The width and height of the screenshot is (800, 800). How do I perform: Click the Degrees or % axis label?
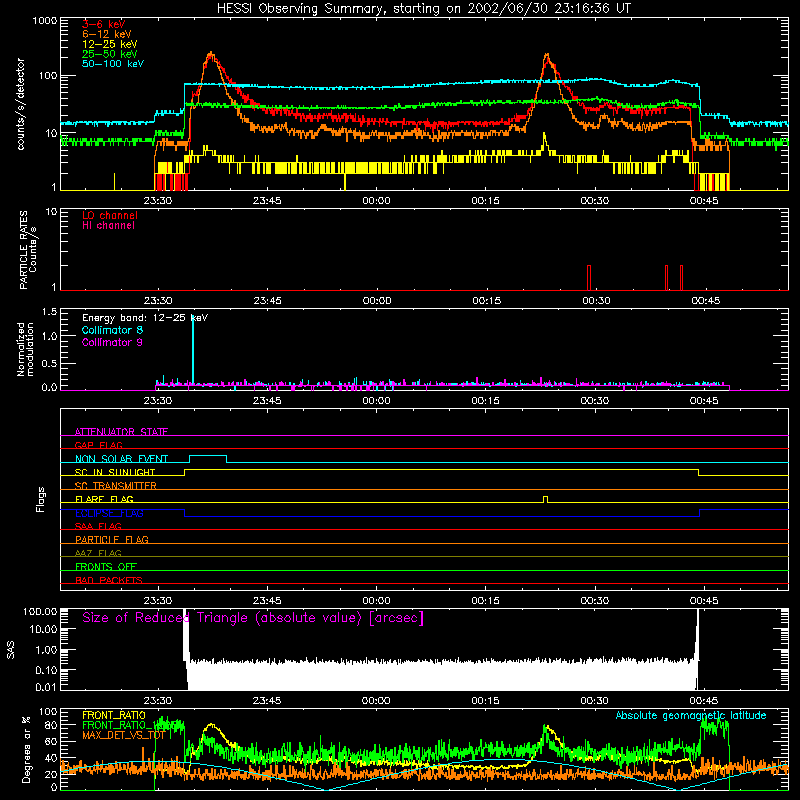click(26, 749)
